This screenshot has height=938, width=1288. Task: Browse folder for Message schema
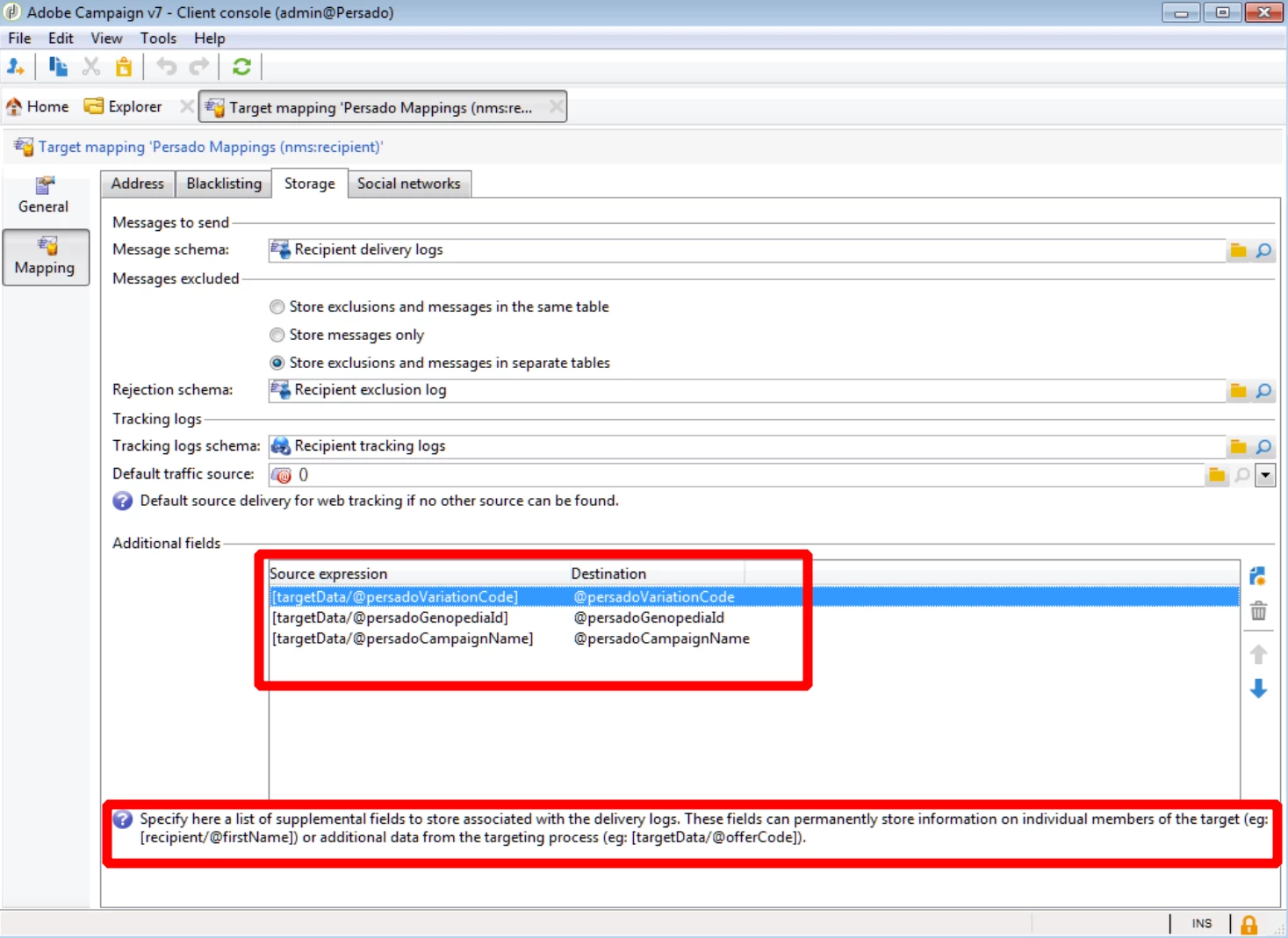click(x=1239, y=250)
